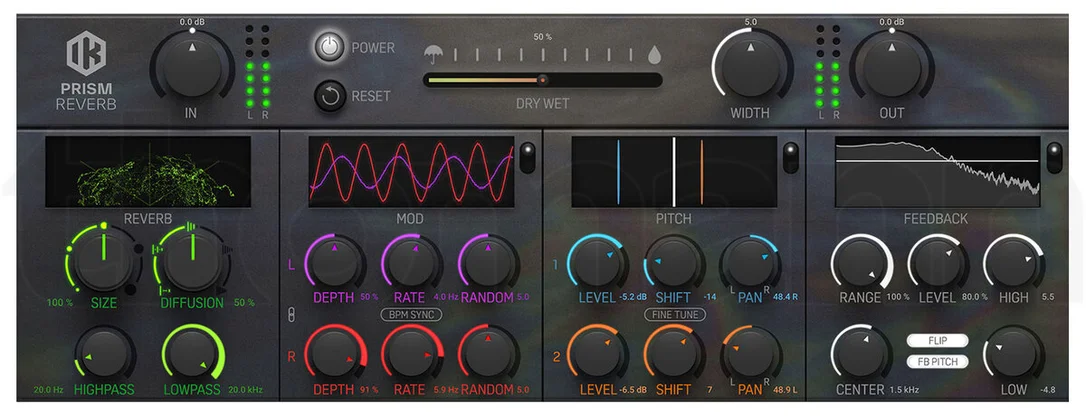Toggle the FB PITCH button
Image resolution: width=1086 pixels, height=417 pixels.
[937, 361]
